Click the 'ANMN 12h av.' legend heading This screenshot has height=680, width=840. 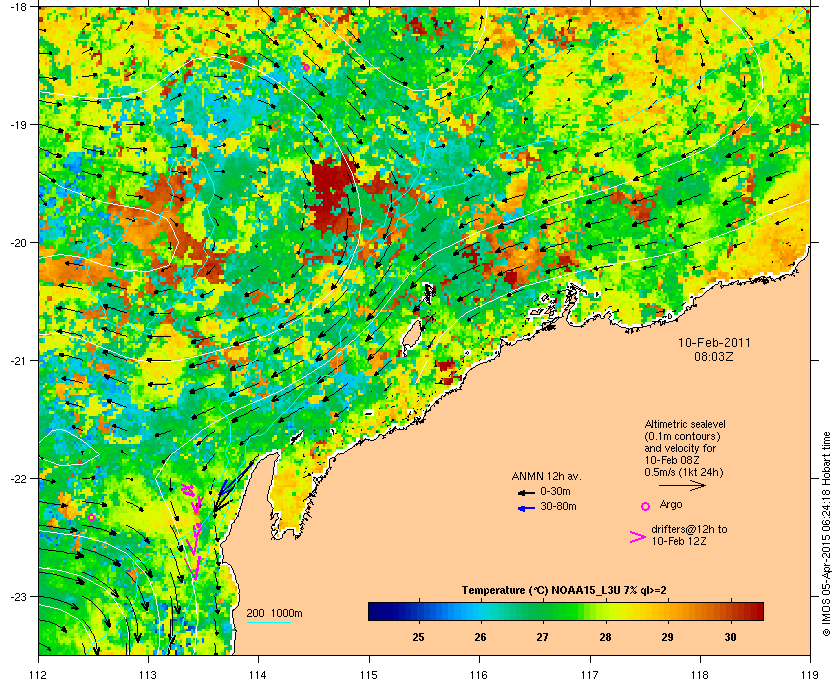(546, 476)
